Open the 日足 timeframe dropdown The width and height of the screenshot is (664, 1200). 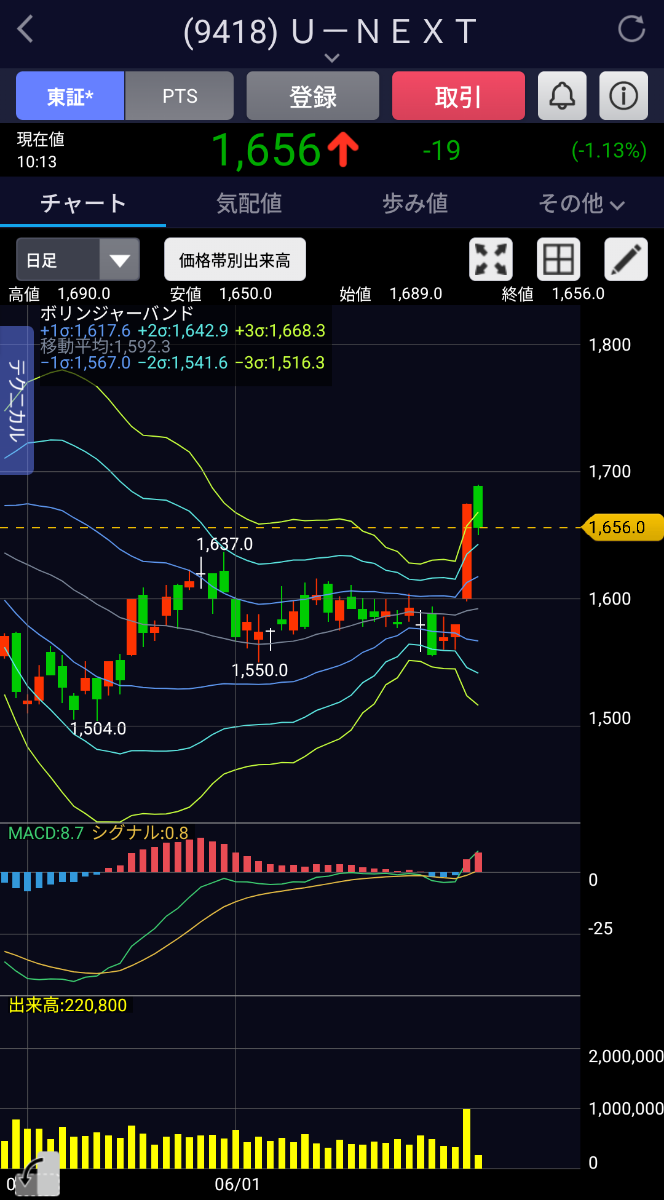pos(77,261)
